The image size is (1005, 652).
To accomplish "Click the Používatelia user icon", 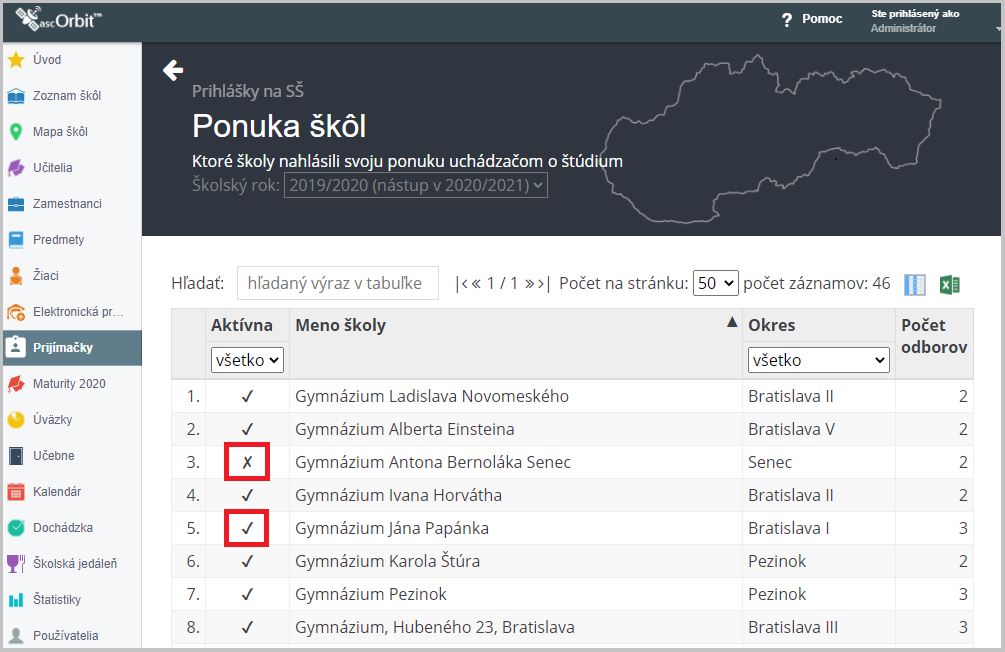I will pos(16,636).
